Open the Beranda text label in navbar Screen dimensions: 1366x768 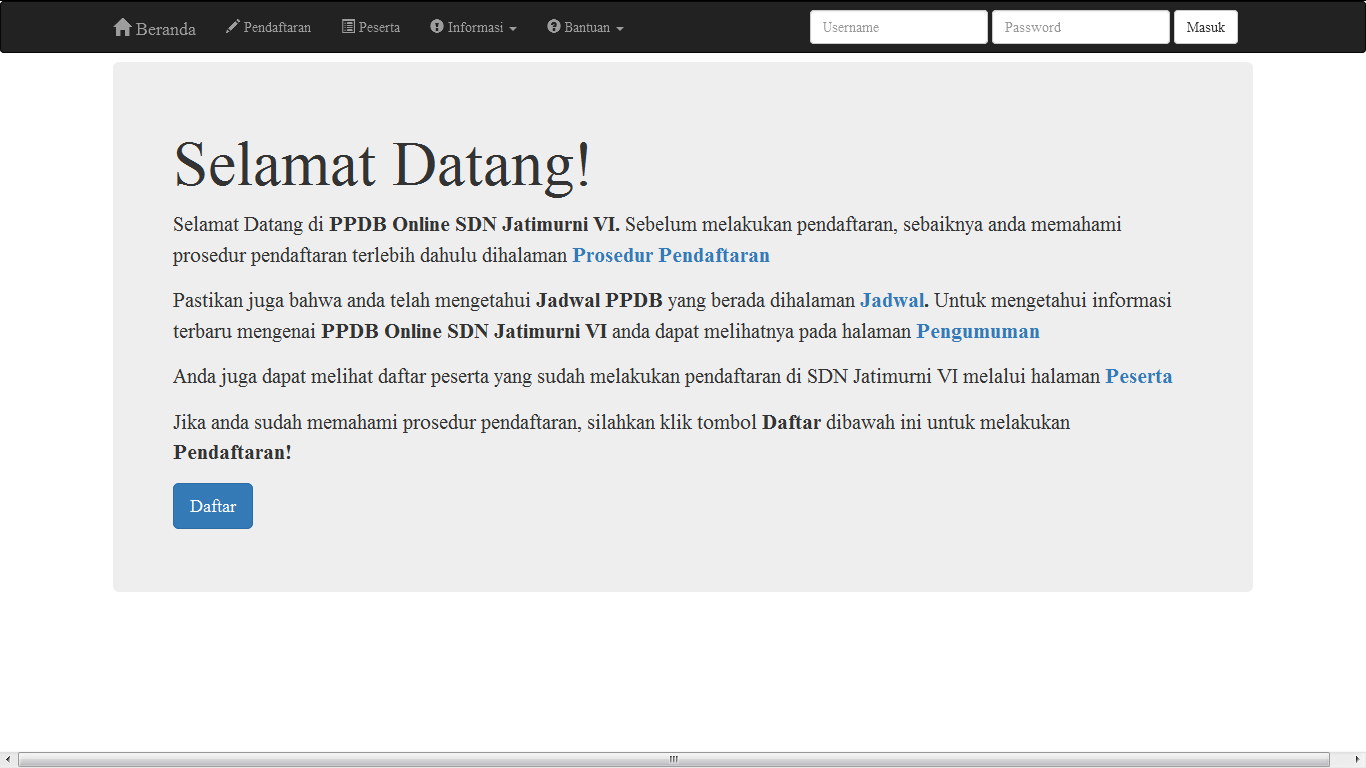[166, 29]
